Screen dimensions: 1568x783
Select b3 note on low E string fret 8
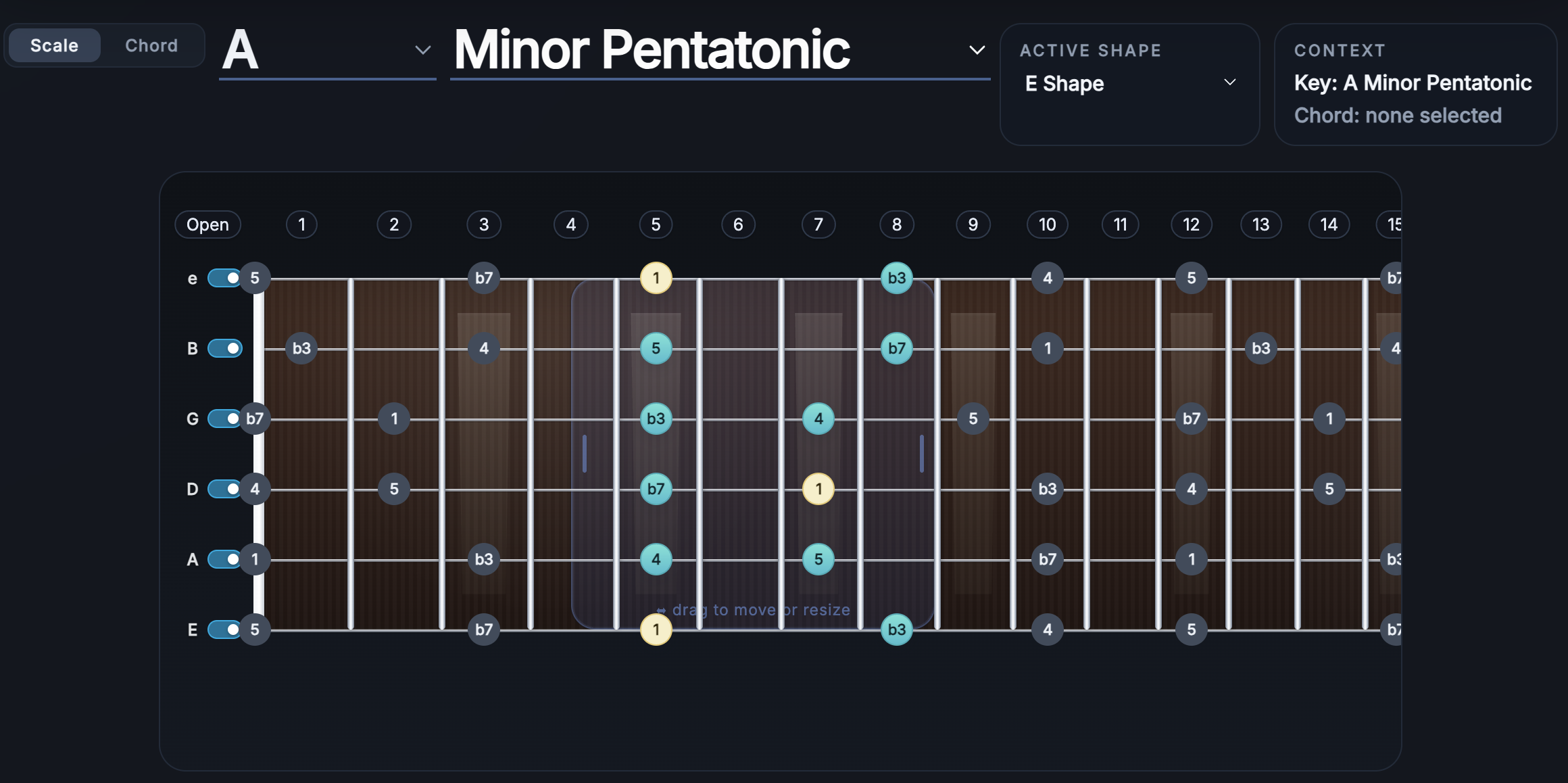tap(897, 630)
